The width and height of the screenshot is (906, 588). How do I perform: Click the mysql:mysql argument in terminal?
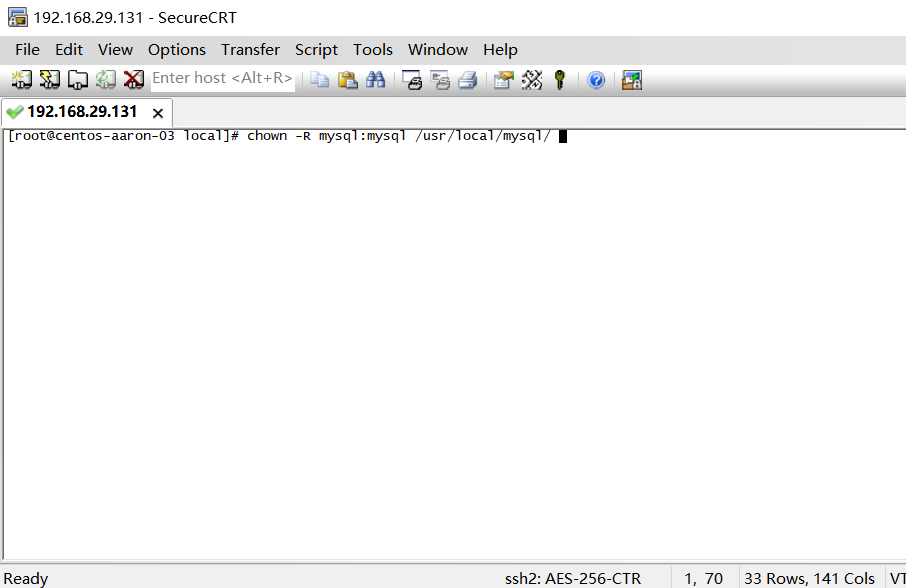coord(363,136)
